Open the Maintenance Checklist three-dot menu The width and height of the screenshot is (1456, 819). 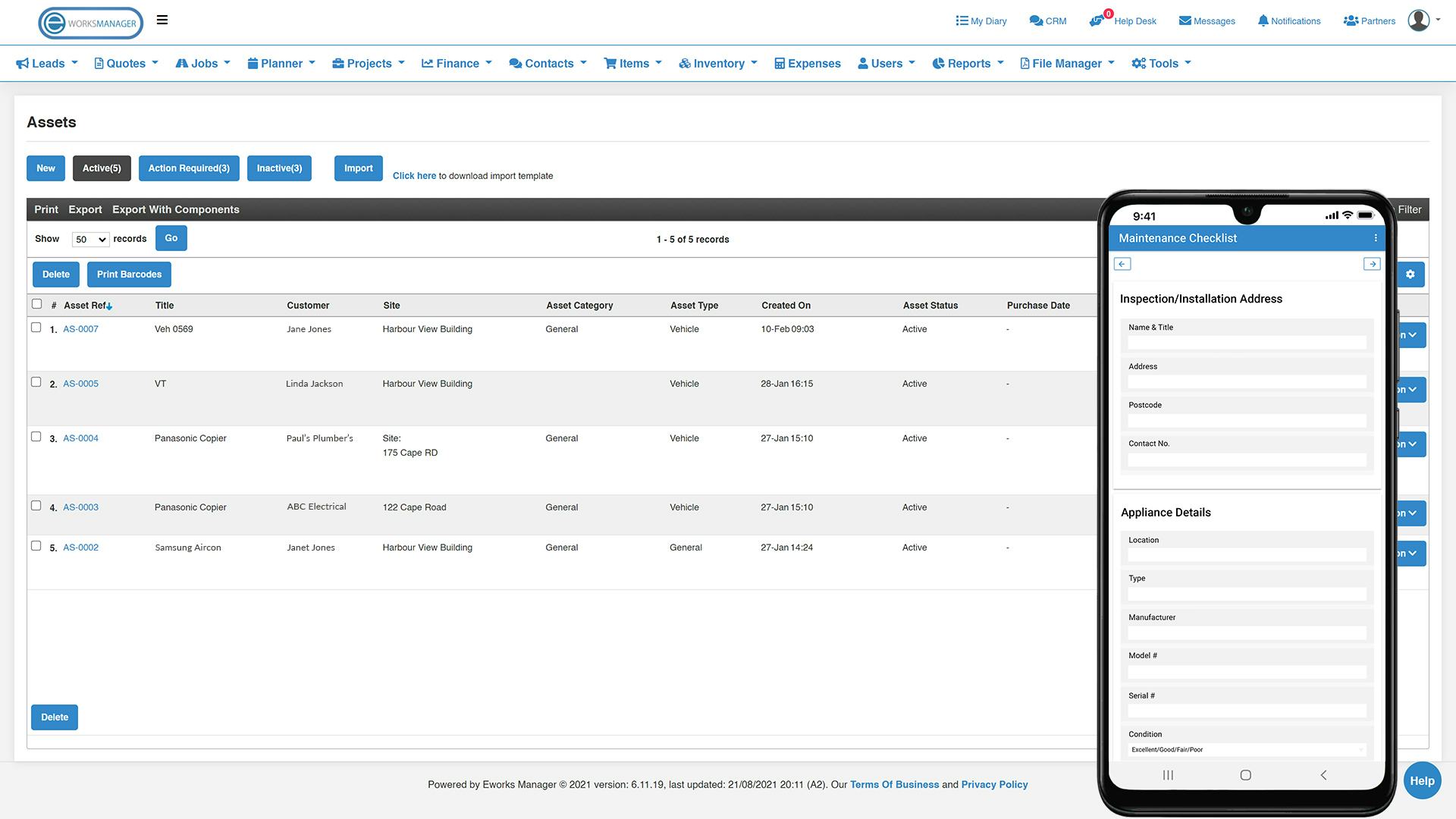click(1376, 237)
